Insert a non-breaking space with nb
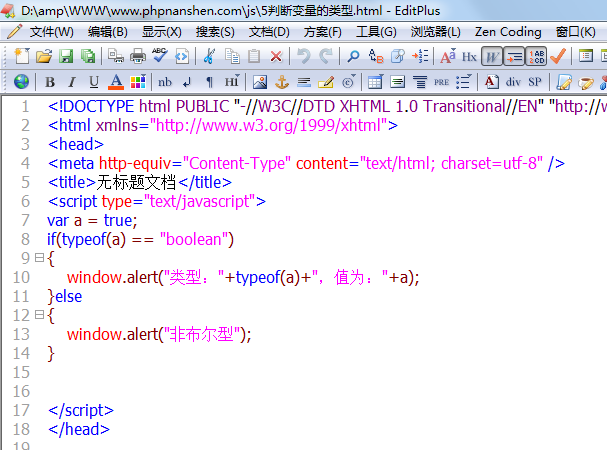The width and height of the screenshot is (607, 450). coord(165,82)
